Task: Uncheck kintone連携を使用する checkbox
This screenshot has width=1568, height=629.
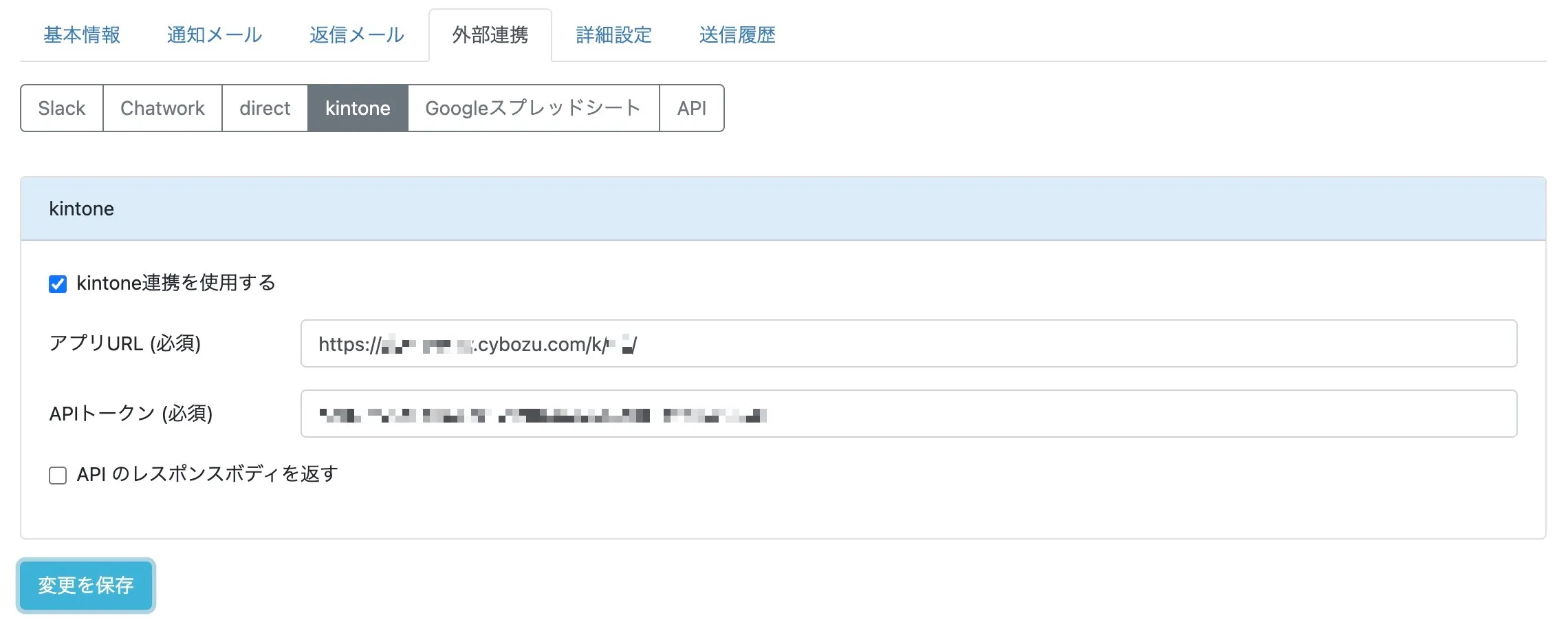Action: (x=58, y=284)
